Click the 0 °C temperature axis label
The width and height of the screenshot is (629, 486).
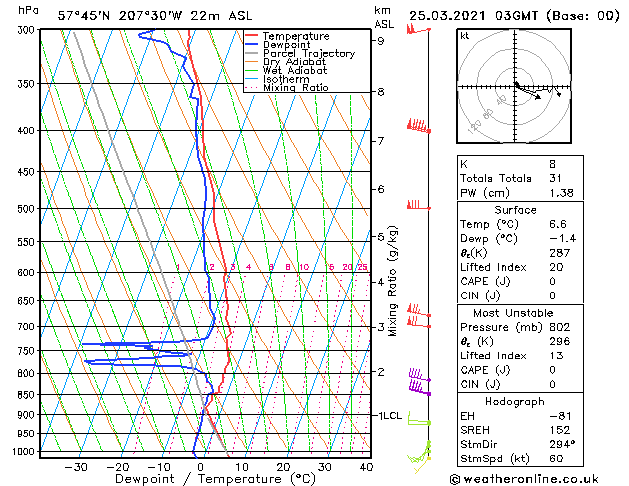pos(201,467)
